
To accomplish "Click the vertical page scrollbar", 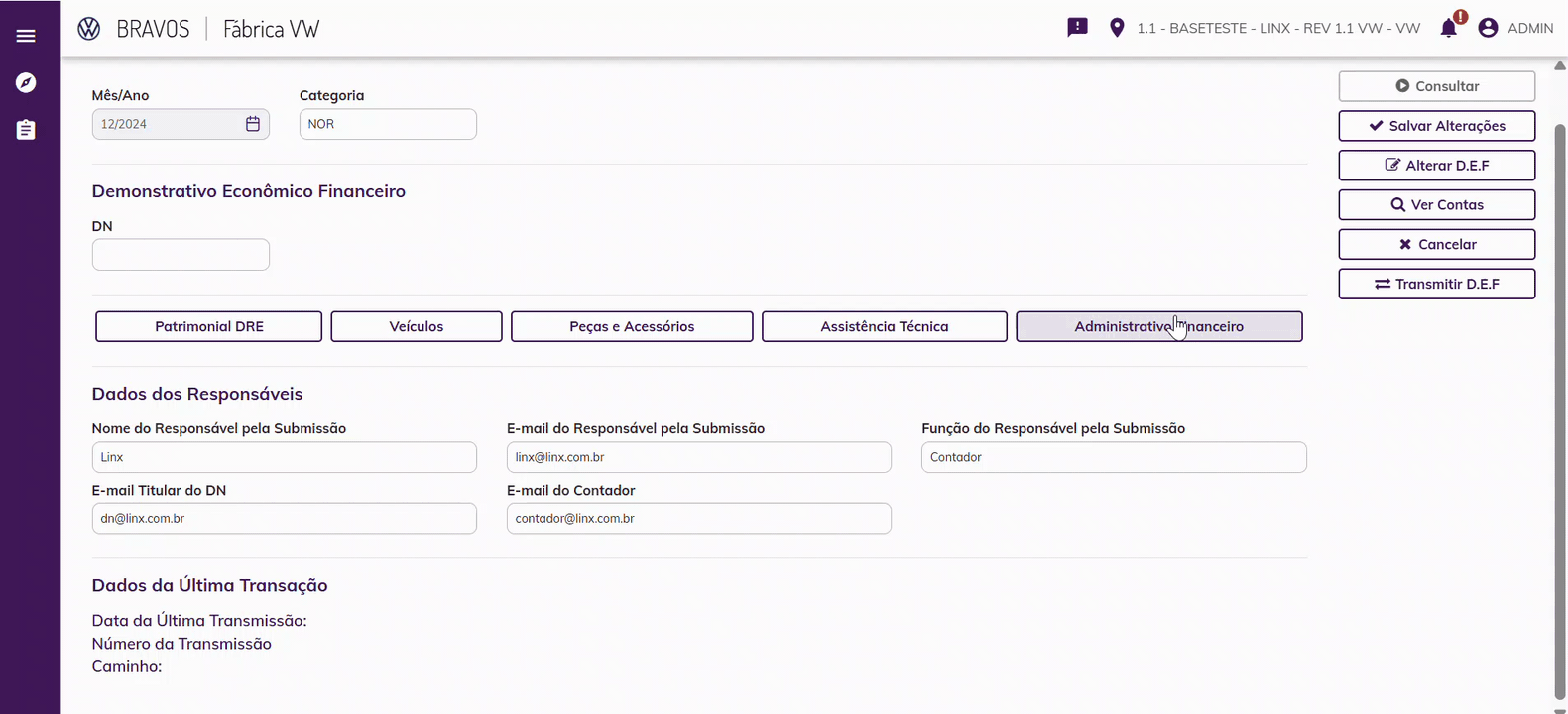I will (1559, 397).
